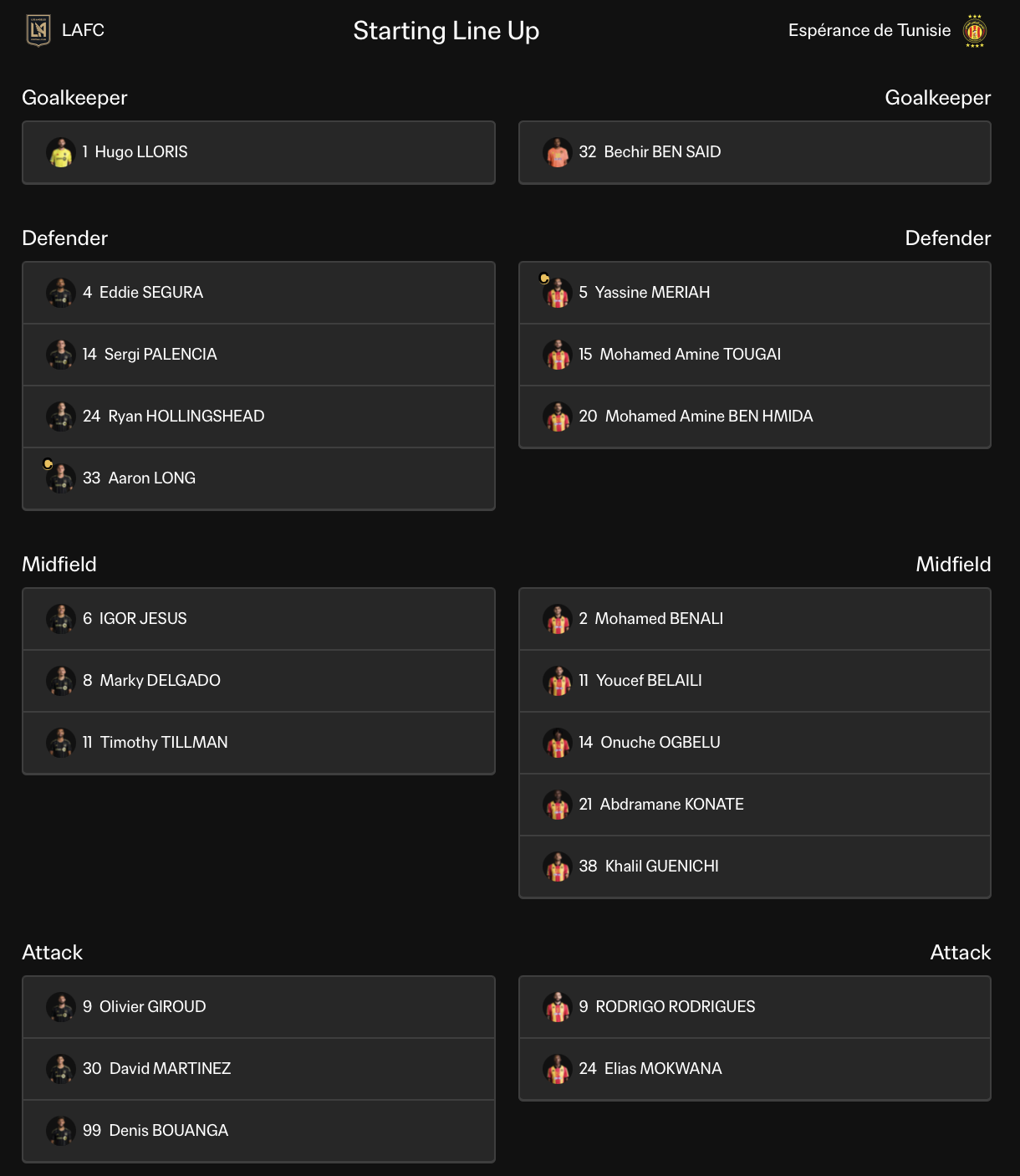Click the captain badge on Yassine Meriah
The height and width of the screenshot is (1176, 1020).
click(544, 279)
